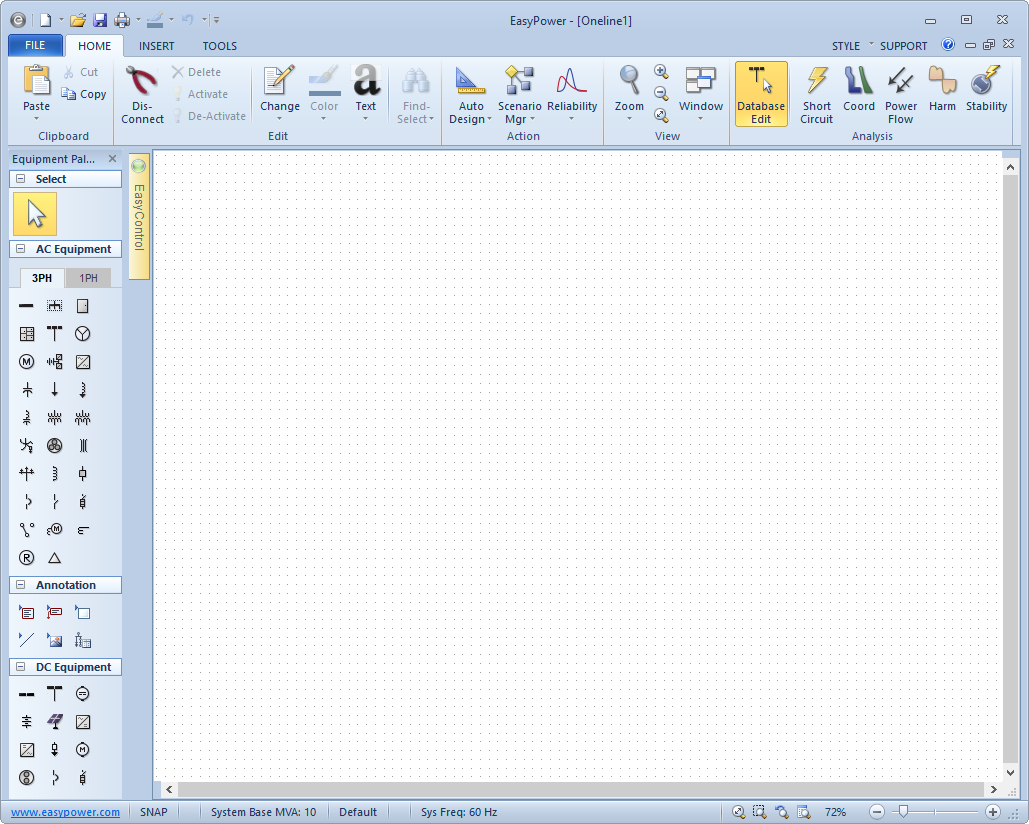
Task: Open the EasyControl side panel tab
Action: (x=139, y=215)
